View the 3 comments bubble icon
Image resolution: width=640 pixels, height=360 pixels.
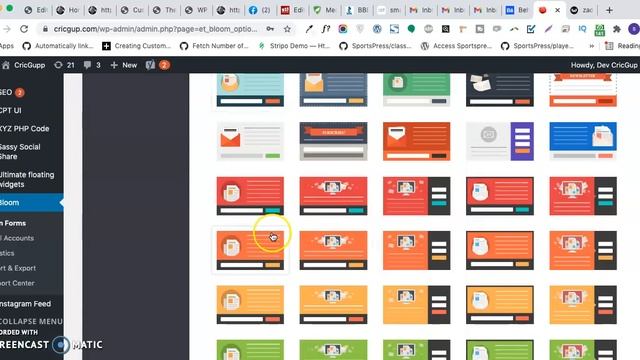coord(87,65)
